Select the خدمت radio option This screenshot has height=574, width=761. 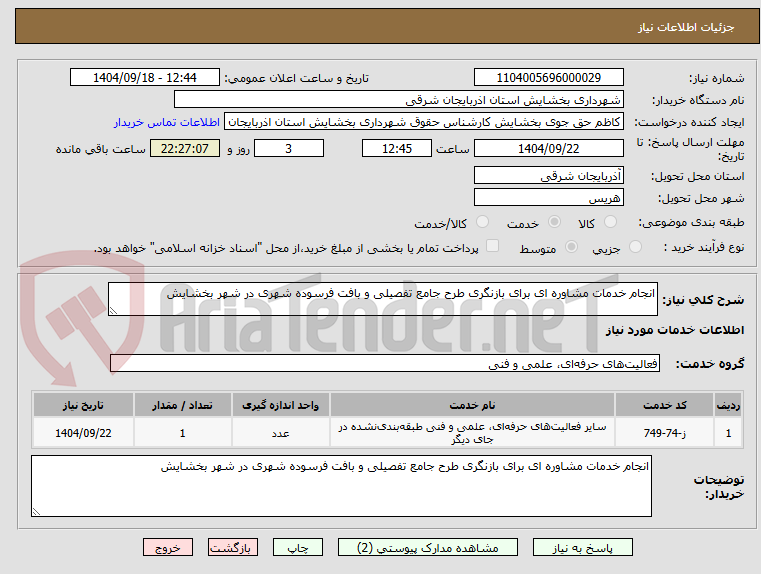[554, 222]
